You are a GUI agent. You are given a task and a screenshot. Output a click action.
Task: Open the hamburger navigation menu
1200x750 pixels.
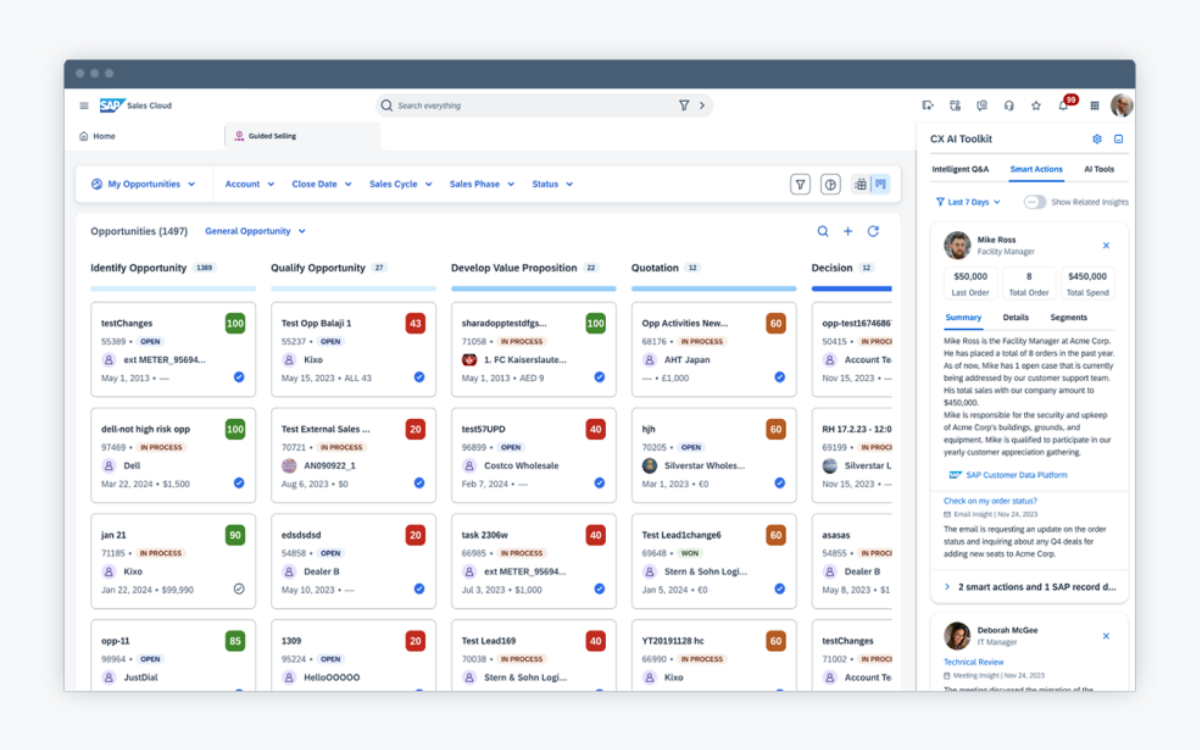(x=84, y=106)
